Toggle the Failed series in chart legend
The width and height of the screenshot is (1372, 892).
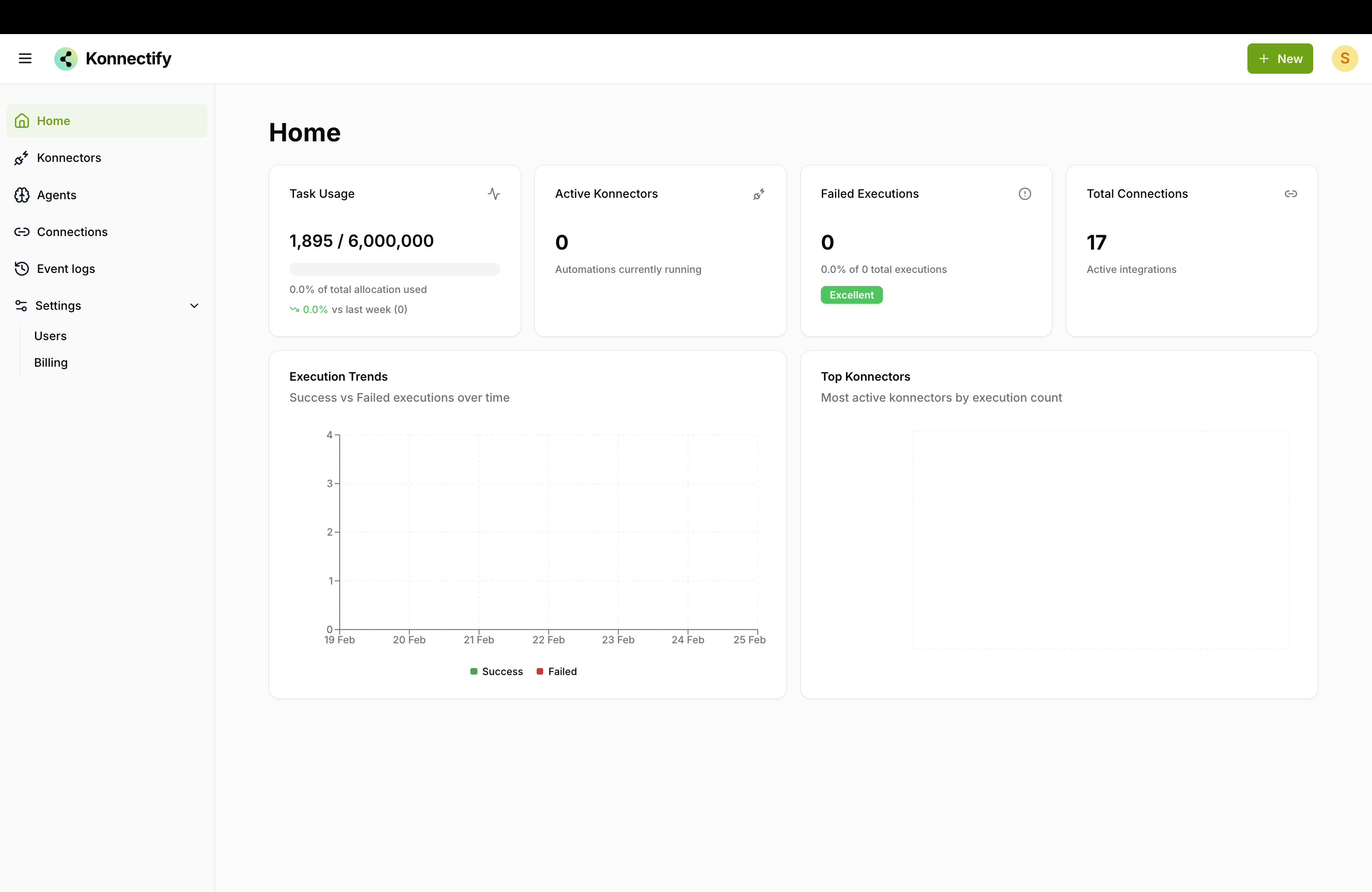point(556,671)
